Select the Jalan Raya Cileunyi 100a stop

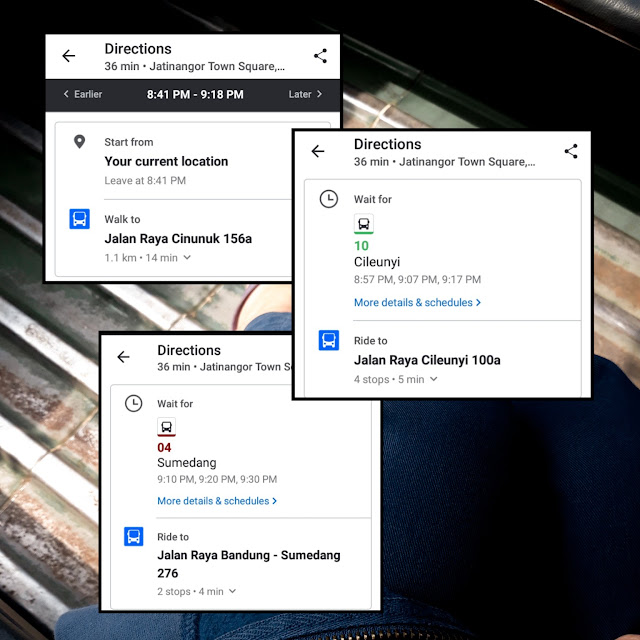[427, 360]
